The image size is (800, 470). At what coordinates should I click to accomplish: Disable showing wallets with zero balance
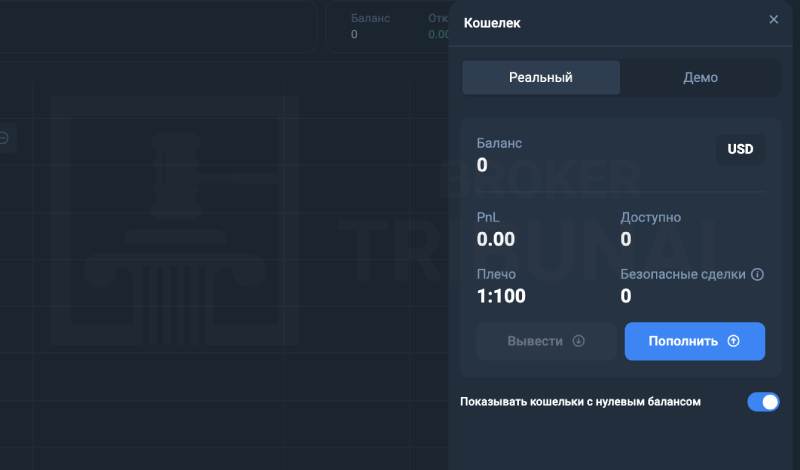(763, 402)
